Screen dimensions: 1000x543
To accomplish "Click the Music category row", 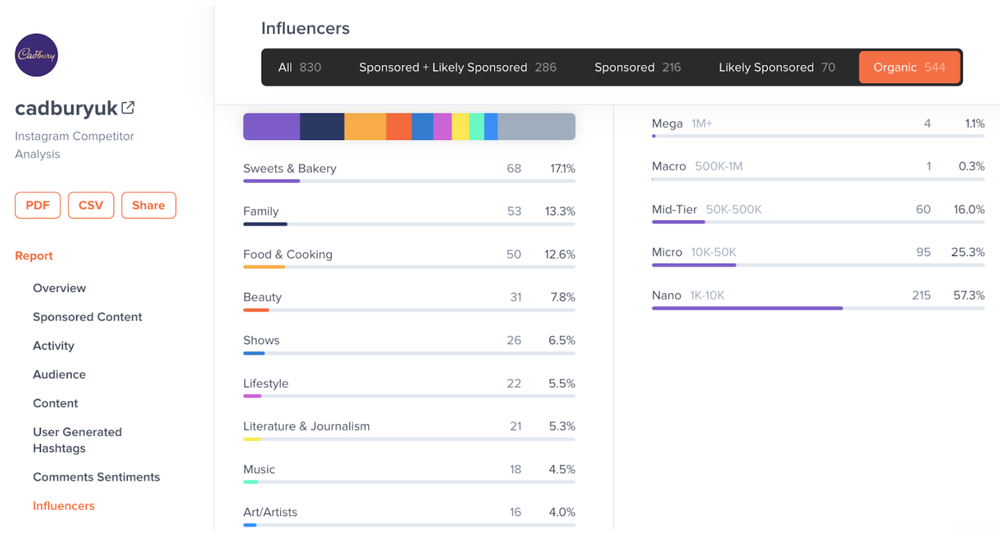I will click(x=409, y=471).
